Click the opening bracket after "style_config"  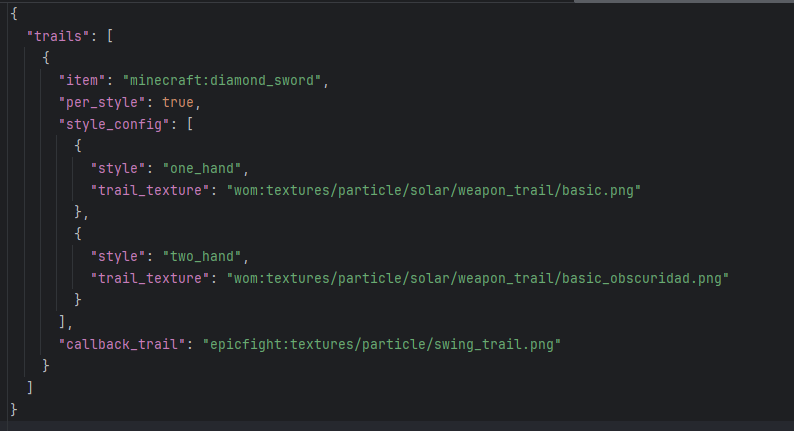[x=190, y=125]
